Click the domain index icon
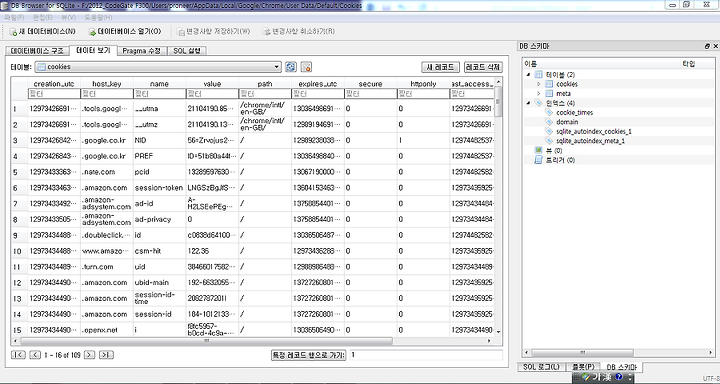 tap(549, 122)
